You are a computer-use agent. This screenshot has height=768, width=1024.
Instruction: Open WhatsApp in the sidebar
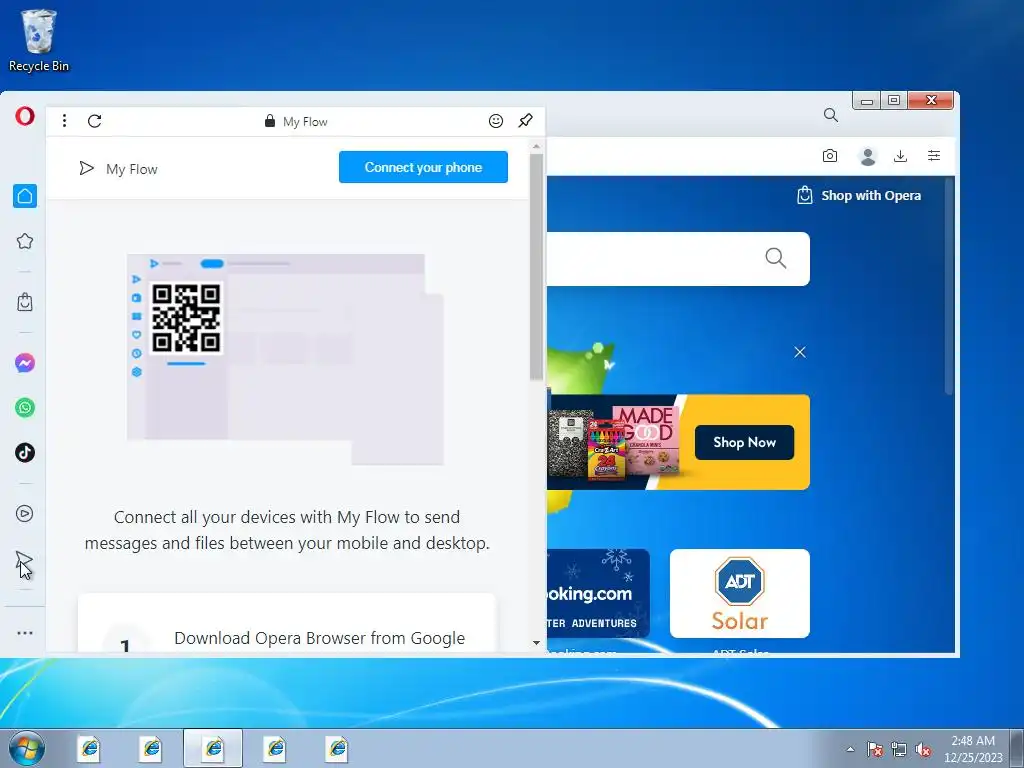click(25, 408)
